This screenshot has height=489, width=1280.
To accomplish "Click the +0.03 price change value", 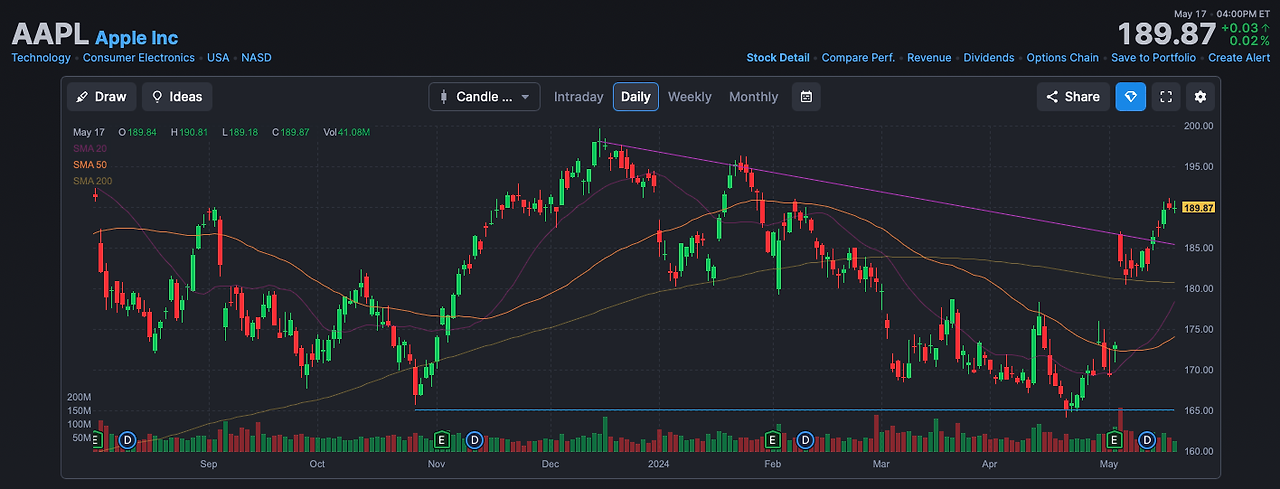I will pos(1240,27).
